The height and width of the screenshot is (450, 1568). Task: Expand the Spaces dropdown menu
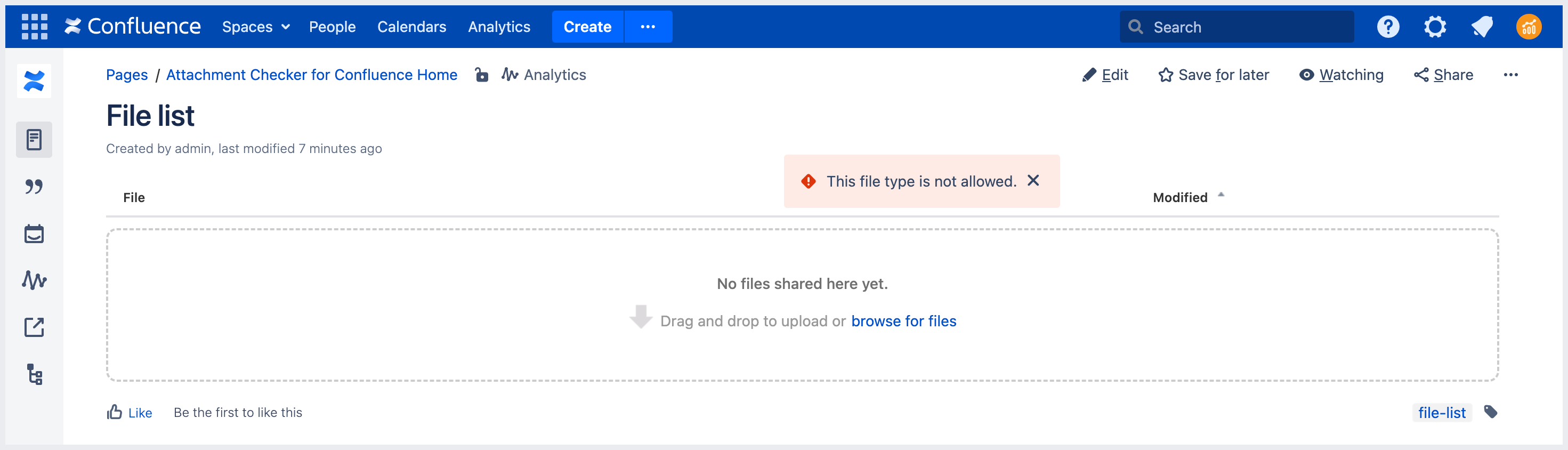point(256,27)
